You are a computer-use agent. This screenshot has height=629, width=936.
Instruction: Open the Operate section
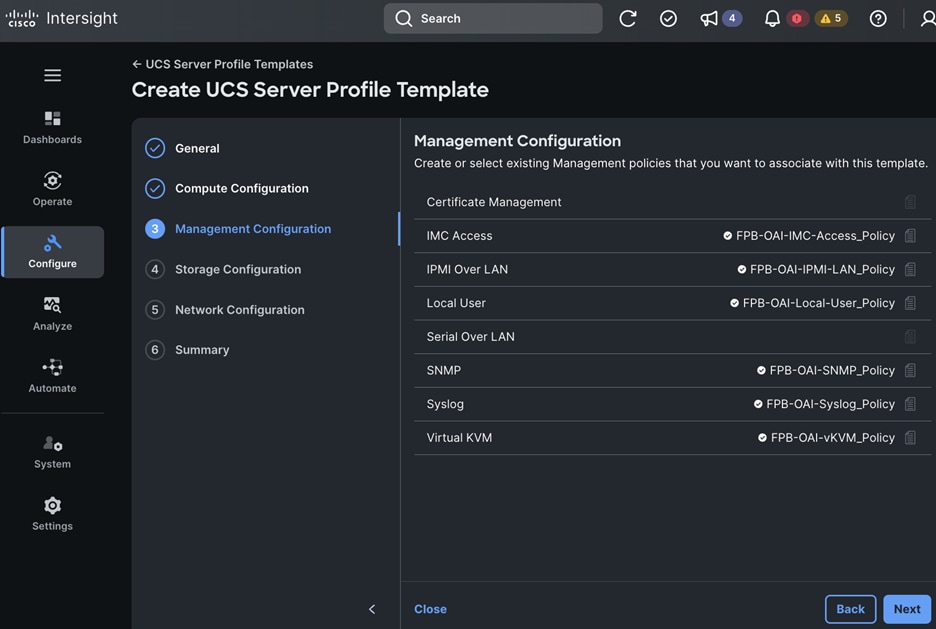pyautogui.click(x=53, y=190)
